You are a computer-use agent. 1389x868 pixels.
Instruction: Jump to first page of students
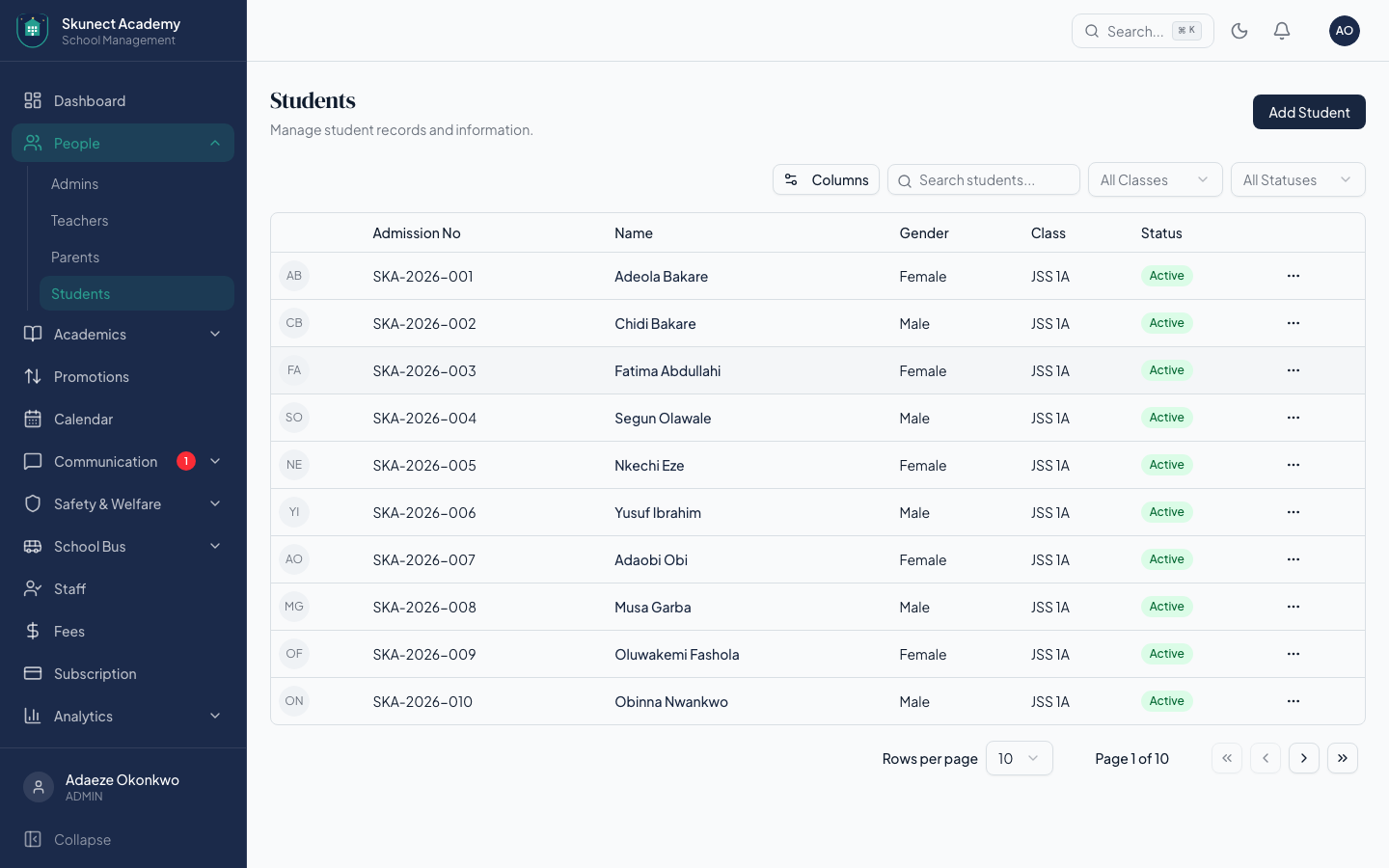point(1227,758)
